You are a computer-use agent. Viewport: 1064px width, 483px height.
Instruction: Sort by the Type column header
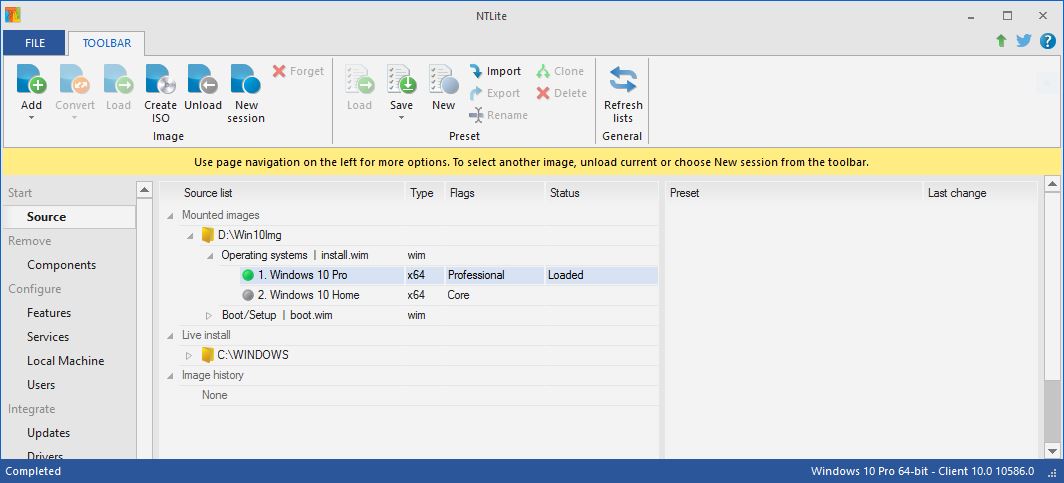coord(425,193)
